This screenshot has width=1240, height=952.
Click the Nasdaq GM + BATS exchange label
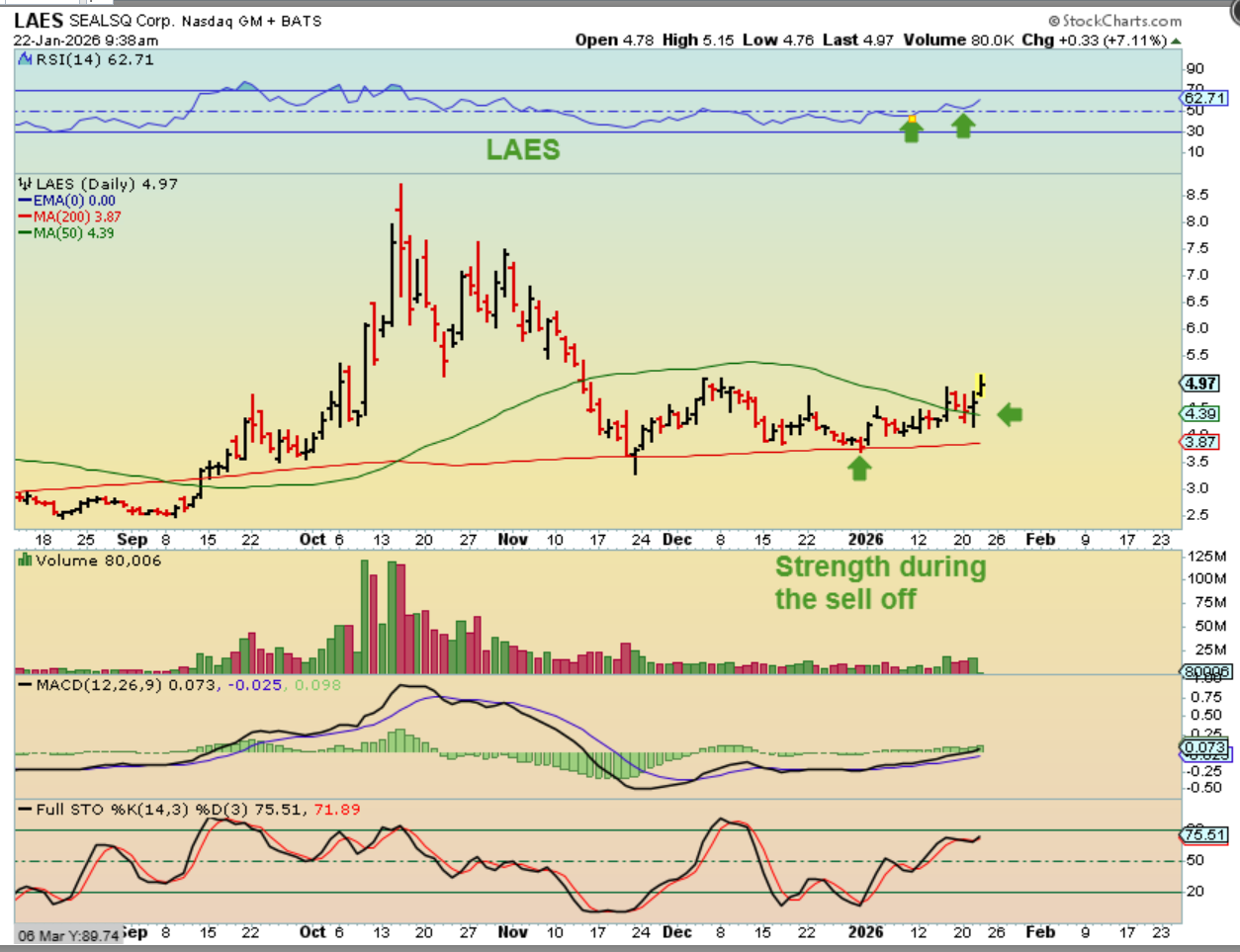[x=252, y=21]
